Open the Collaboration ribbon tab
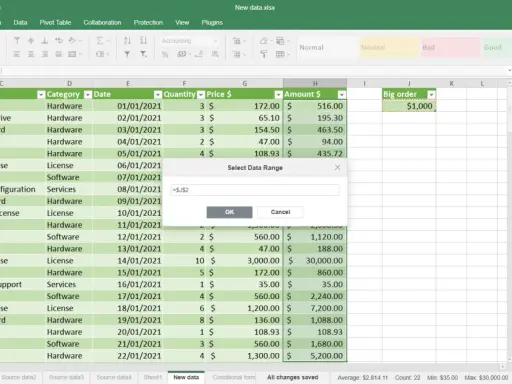The height and width of the screenshot is (384, 512). click(102, 23)
